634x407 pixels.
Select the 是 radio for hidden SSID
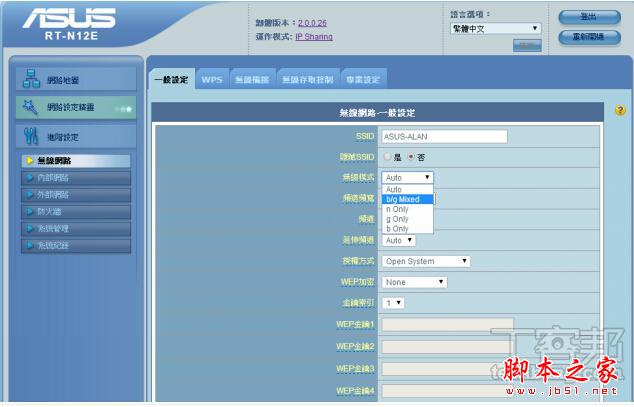coord(387,157)
